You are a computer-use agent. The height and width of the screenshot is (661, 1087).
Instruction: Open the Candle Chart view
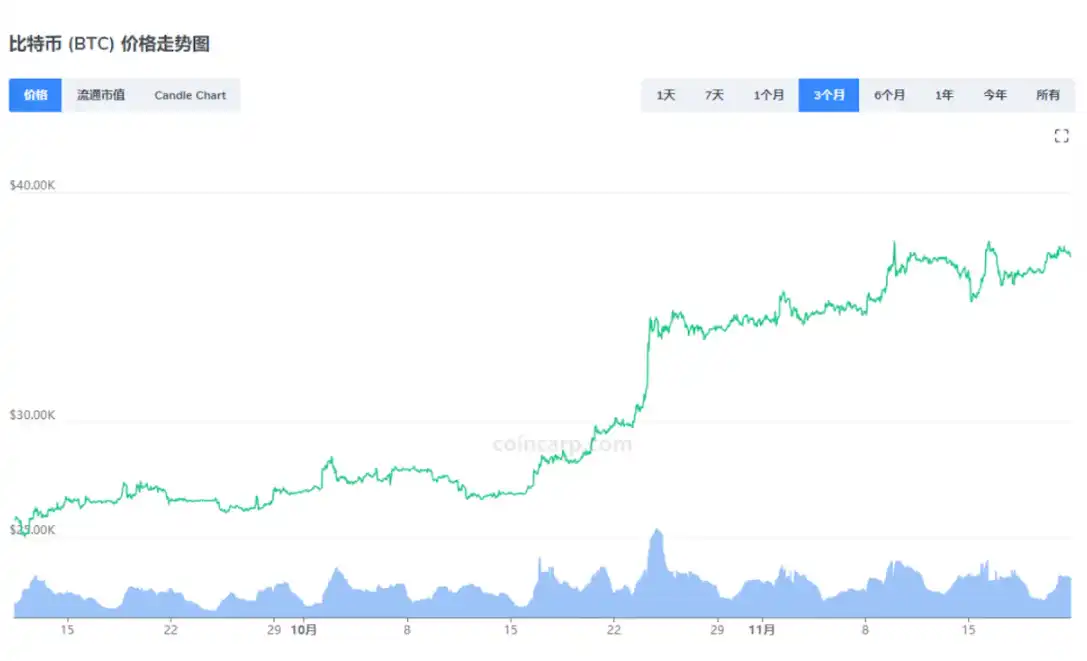tap(190, 95)
